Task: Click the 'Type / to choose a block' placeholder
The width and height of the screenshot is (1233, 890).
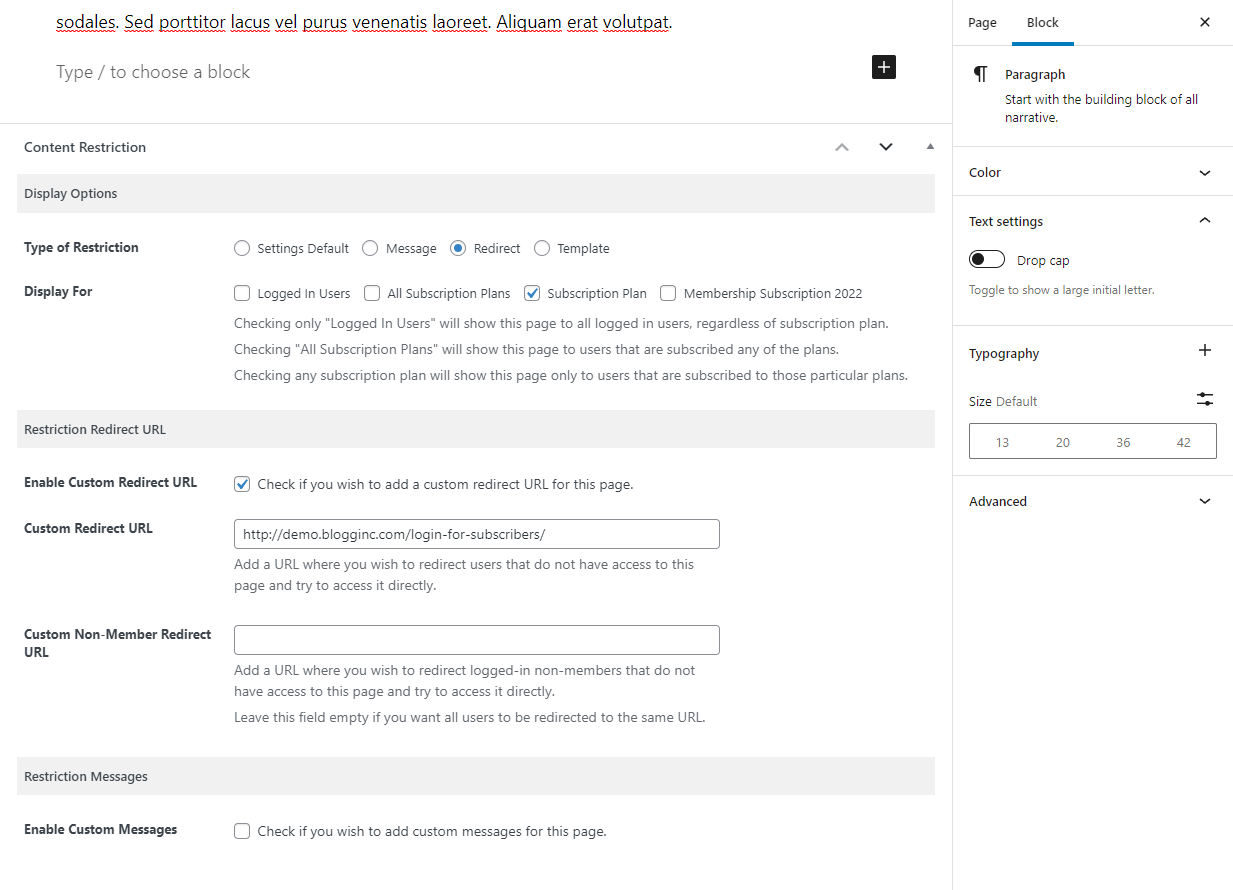Action: click(153, 72)
